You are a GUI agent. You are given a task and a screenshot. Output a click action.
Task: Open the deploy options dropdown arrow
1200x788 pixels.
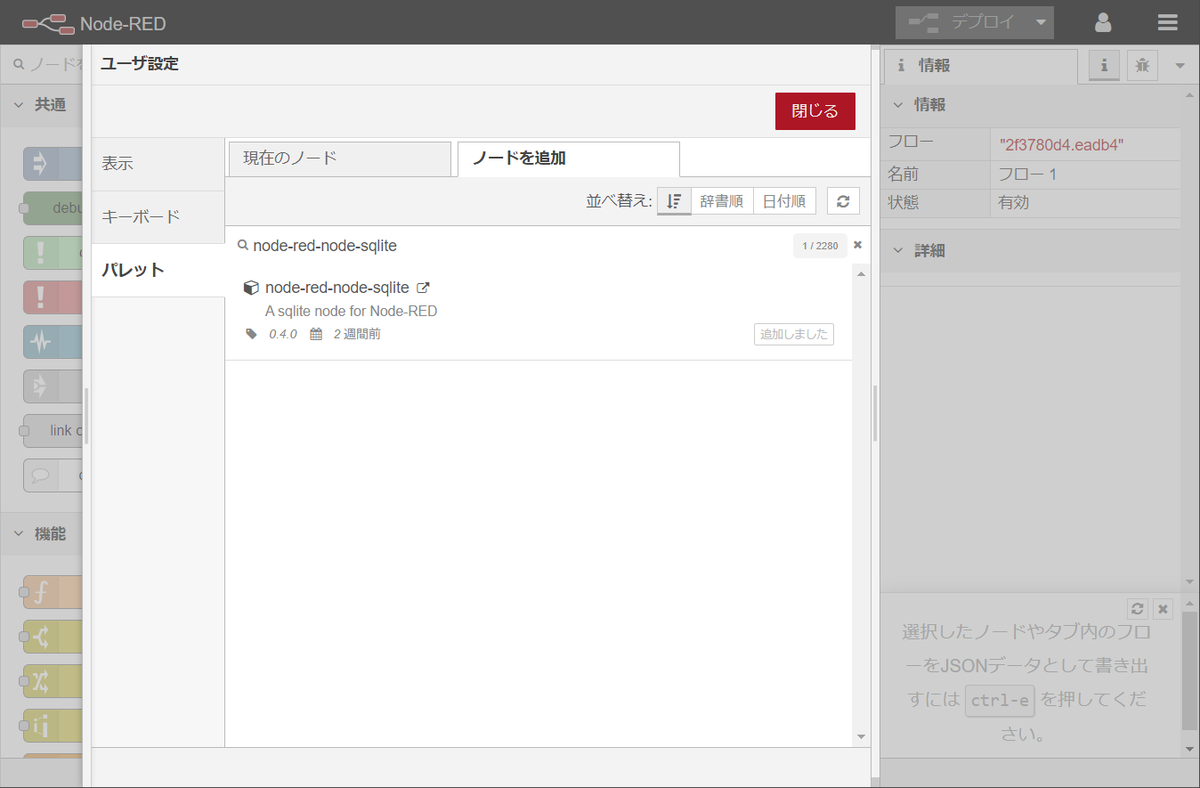1041,22
